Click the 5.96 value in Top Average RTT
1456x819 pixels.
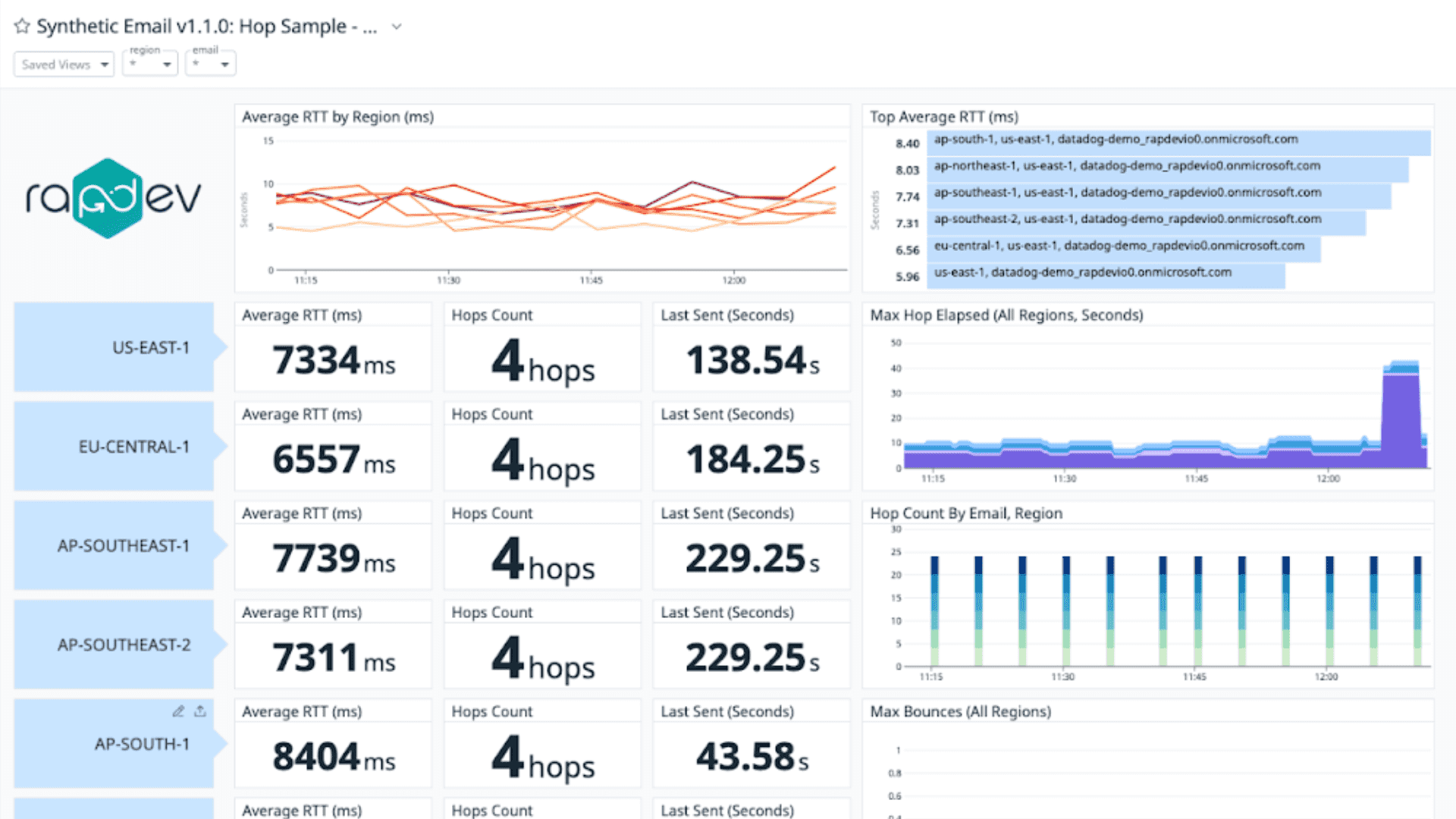tap(907, 277)
